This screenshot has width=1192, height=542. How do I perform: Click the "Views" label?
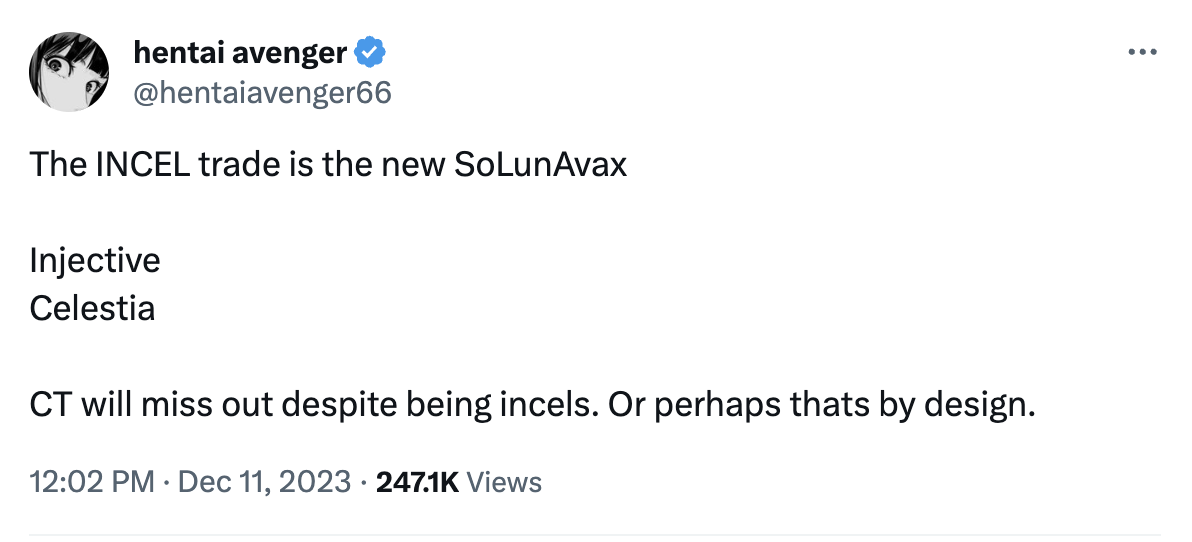pos(504,483)
